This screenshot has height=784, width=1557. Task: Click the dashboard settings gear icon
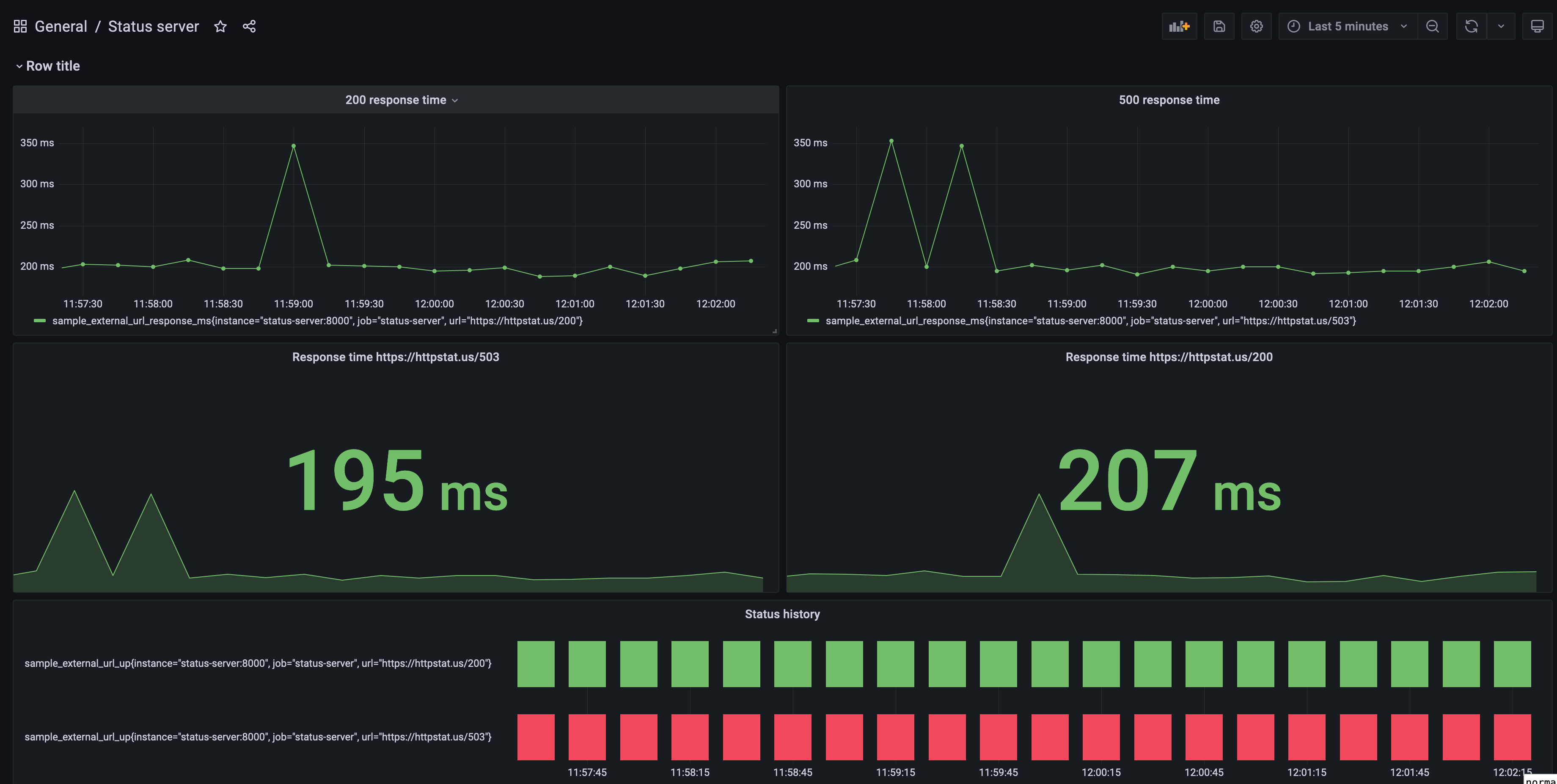tap(1255, 25)
